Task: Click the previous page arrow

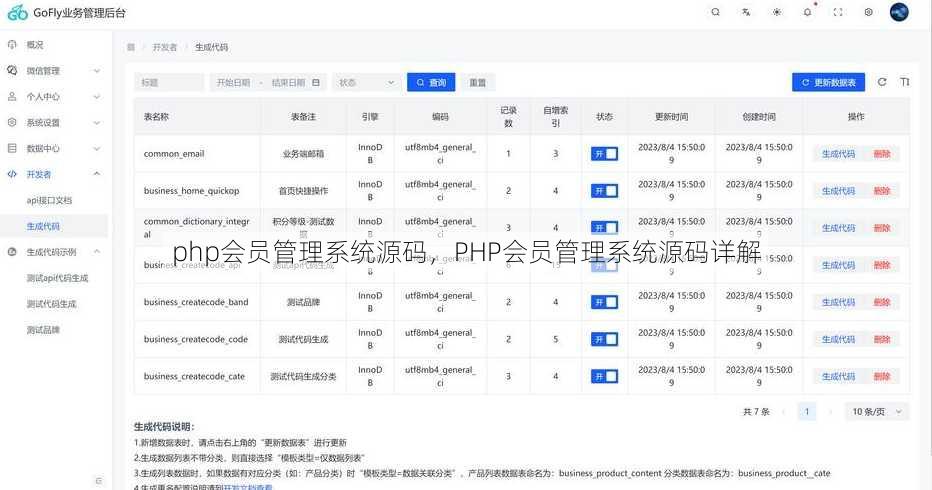Action: click(x=783, y=412)
